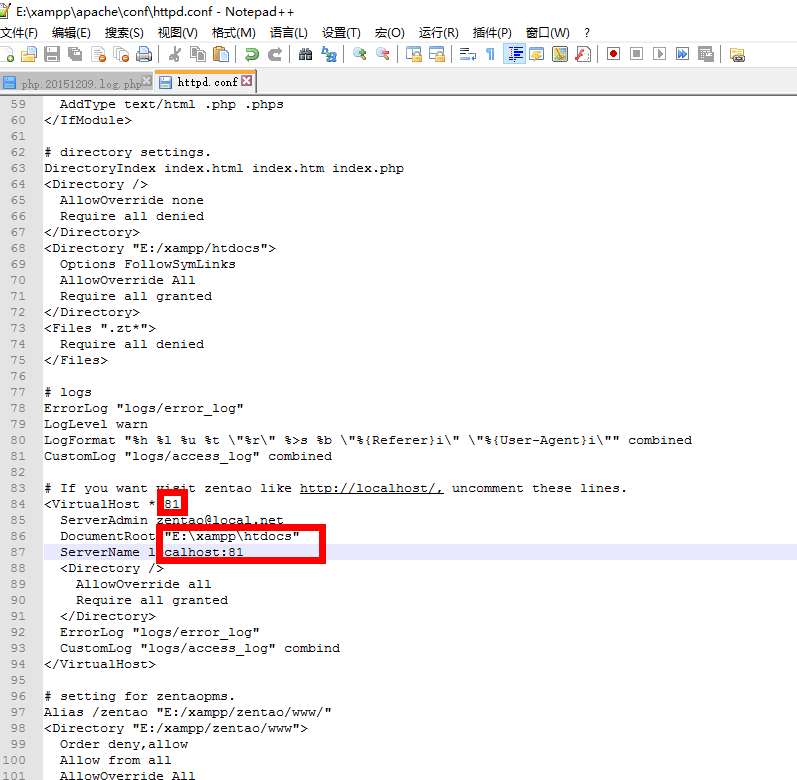Click 'Order deny,allow' line
Image resolution: width=797 pixels, height=780 pixels.
click(x=124, y=744)
